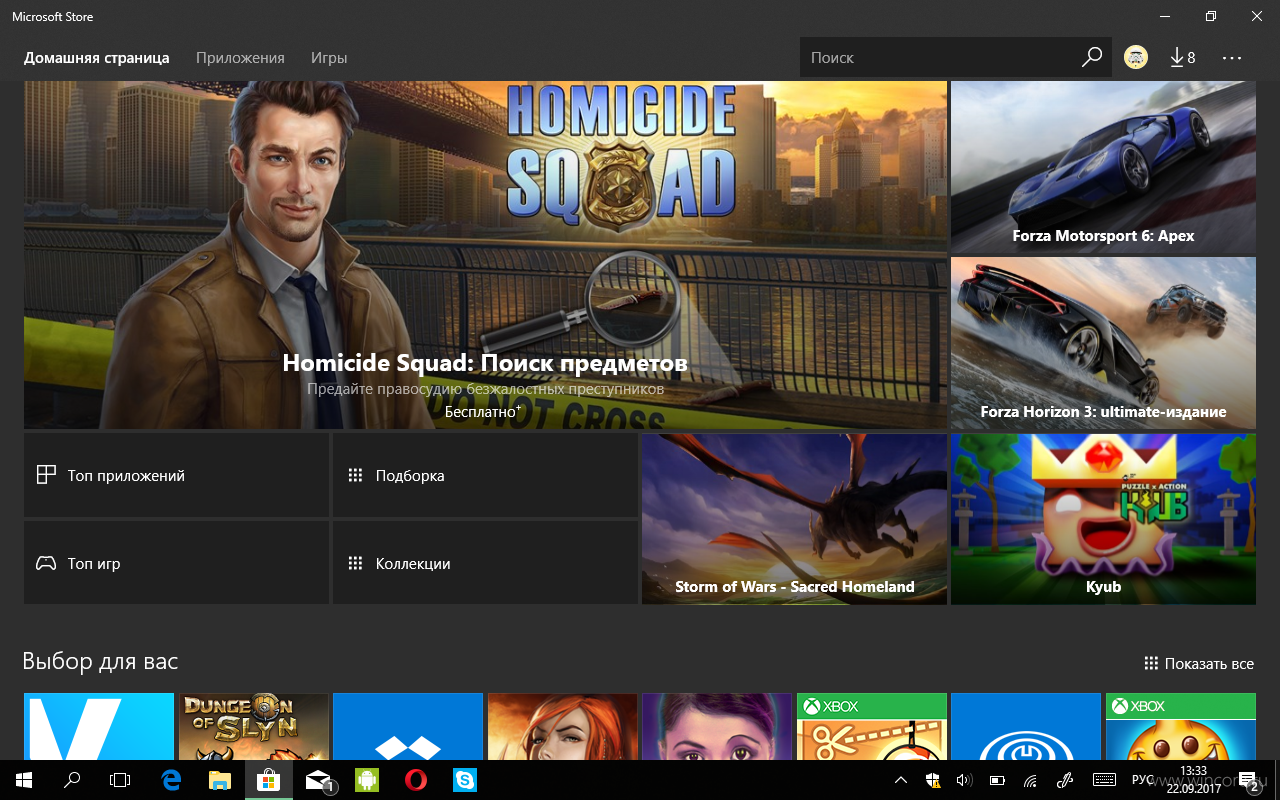The width and height of the screenshot is (1280, 800).
Task: Open Task View on the taskbar
Action: (x=120, y=779)
